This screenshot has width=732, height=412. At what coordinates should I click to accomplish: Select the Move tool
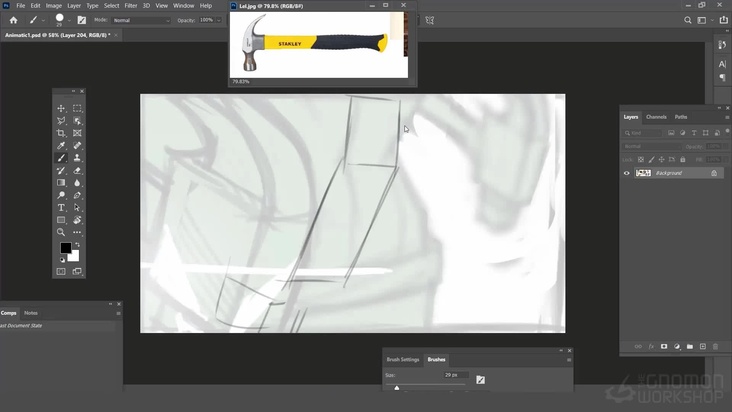[61, 108]
